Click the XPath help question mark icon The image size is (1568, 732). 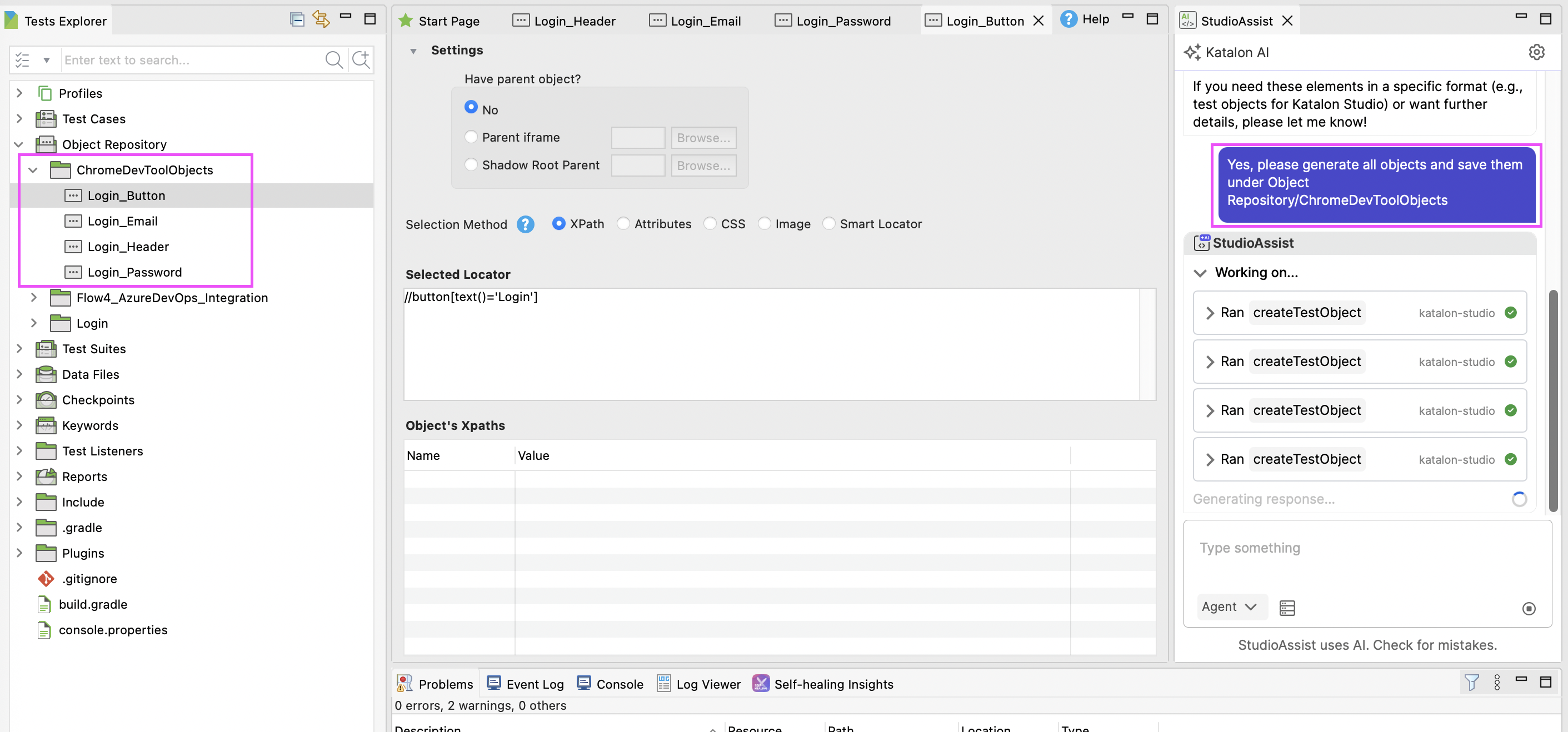525,224
